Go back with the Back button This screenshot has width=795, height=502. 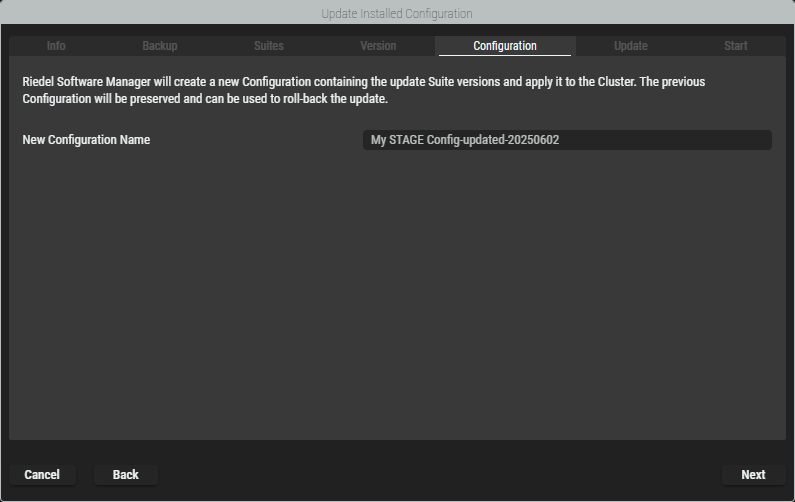tap(126, 475)
